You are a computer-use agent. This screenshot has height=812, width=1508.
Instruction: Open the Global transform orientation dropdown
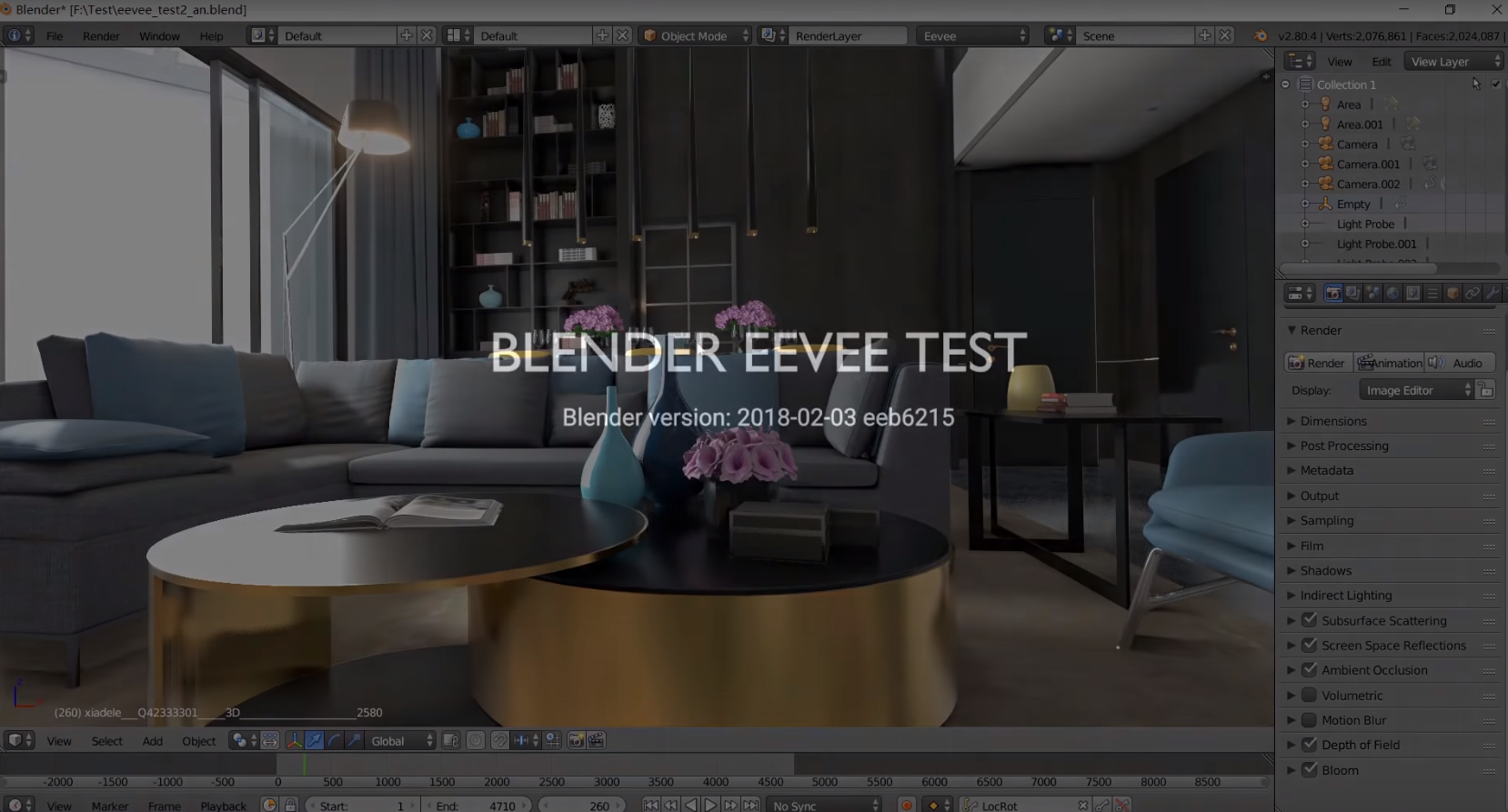pos(402,740)
